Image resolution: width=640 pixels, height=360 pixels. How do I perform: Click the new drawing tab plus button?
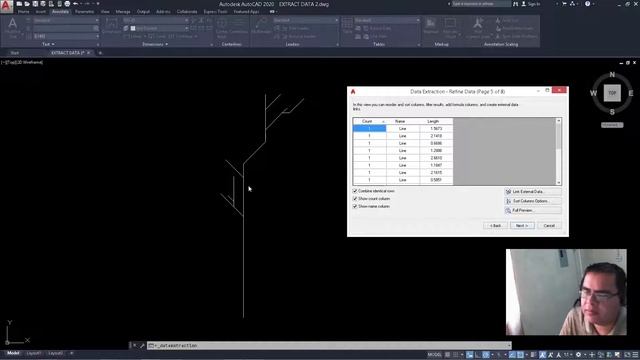100,53
